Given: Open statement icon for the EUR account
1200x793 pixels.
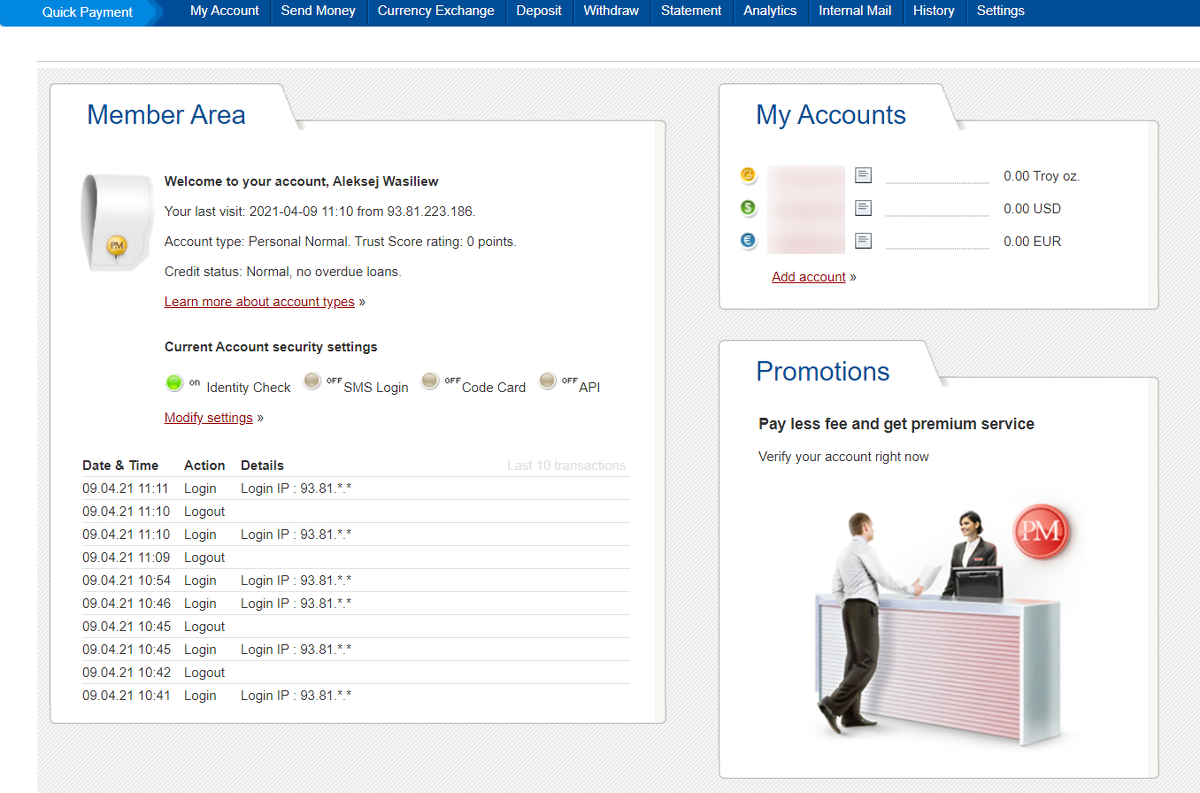Looking at the screenshot, I should click(863, 241).
